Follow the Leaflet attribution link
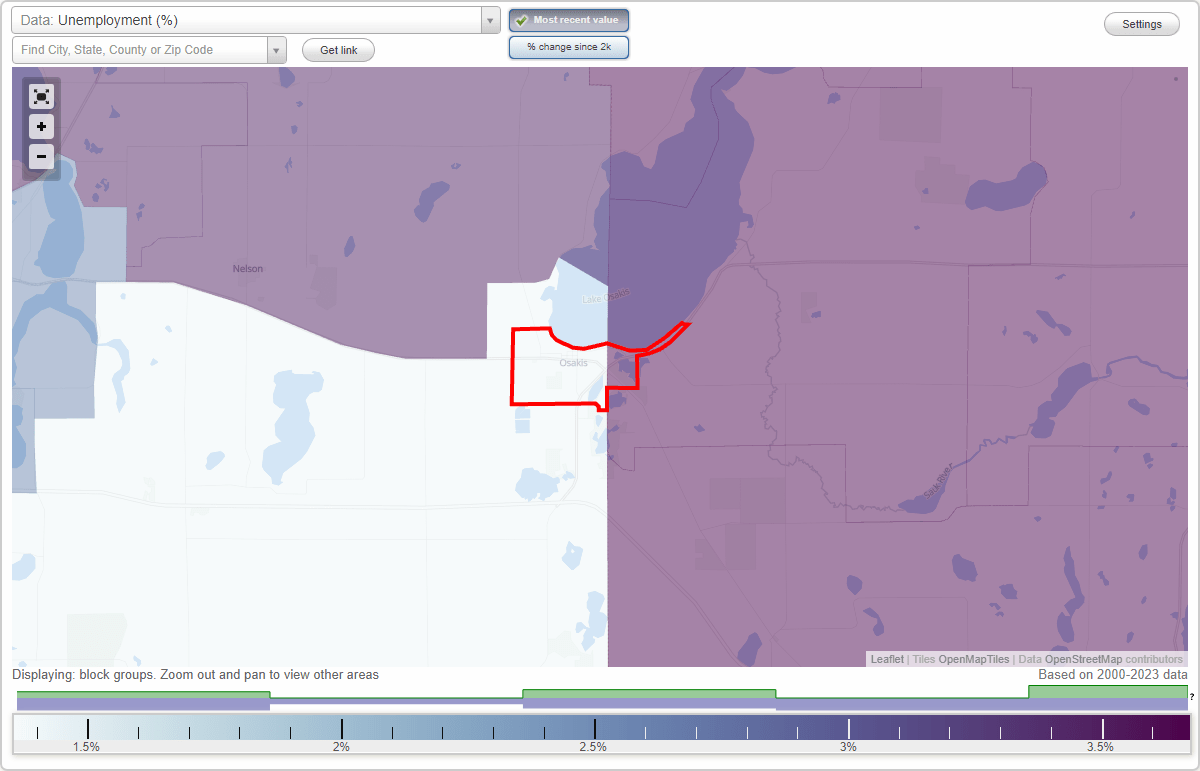 tap(887, 659)
